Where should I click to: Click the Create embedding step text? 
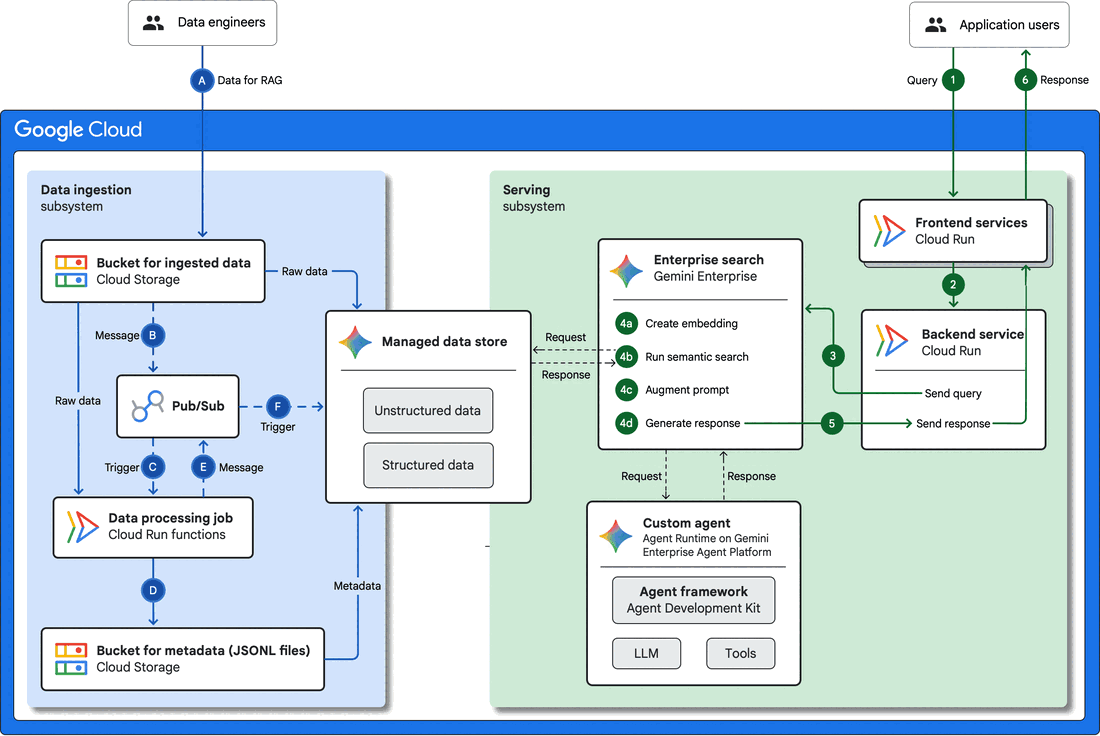click(691, 323)
